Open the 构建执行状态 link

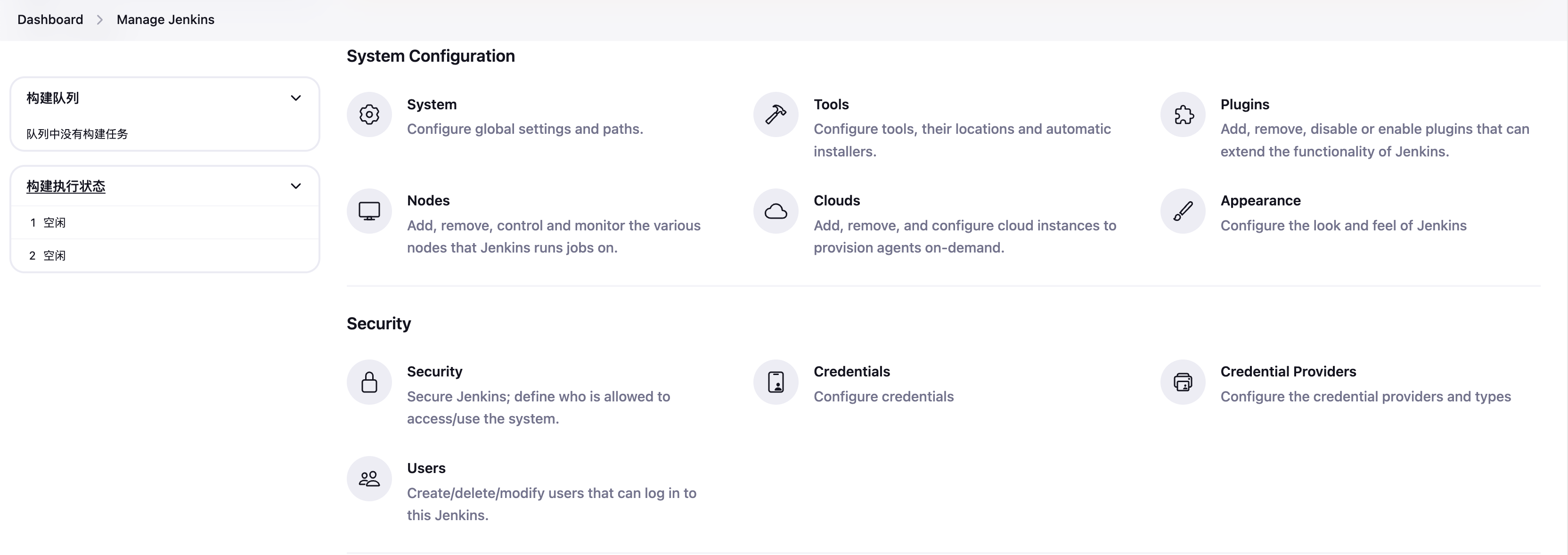click(x=66, y=186)
